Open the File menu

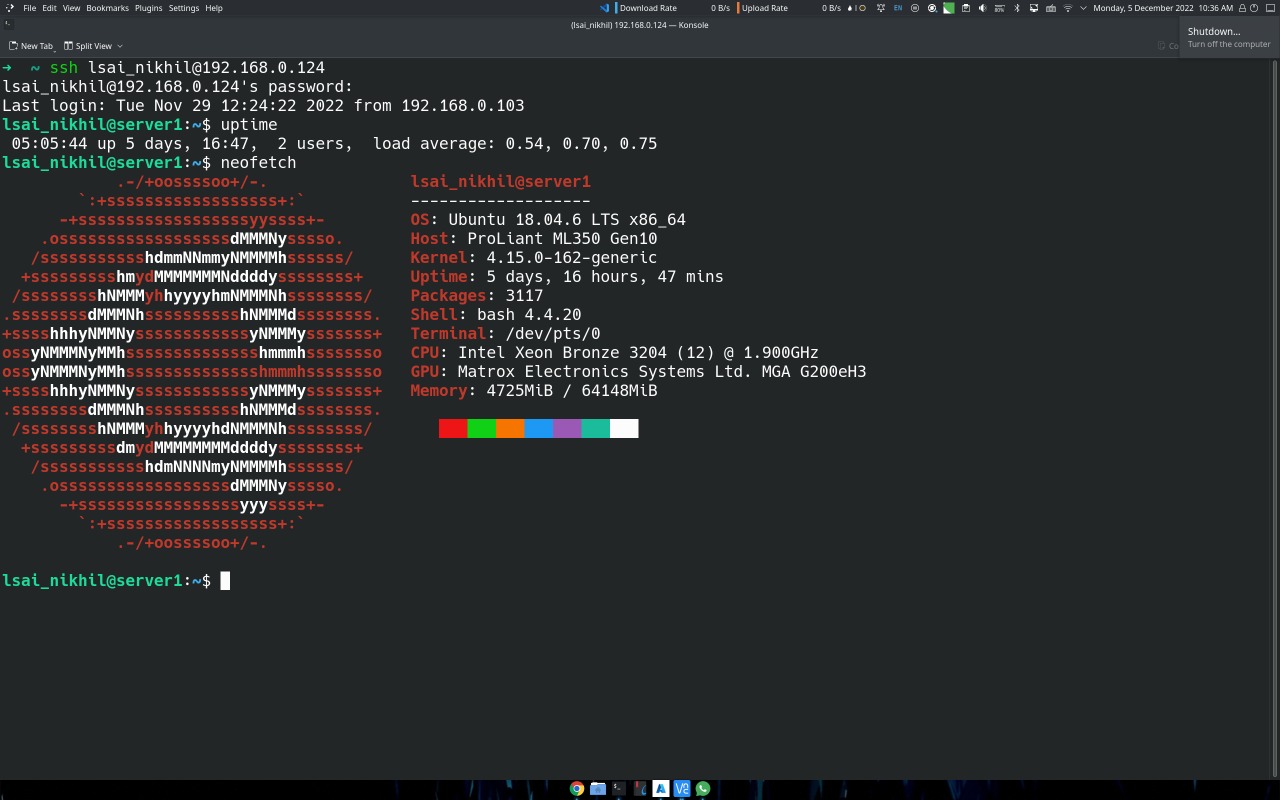29,8
